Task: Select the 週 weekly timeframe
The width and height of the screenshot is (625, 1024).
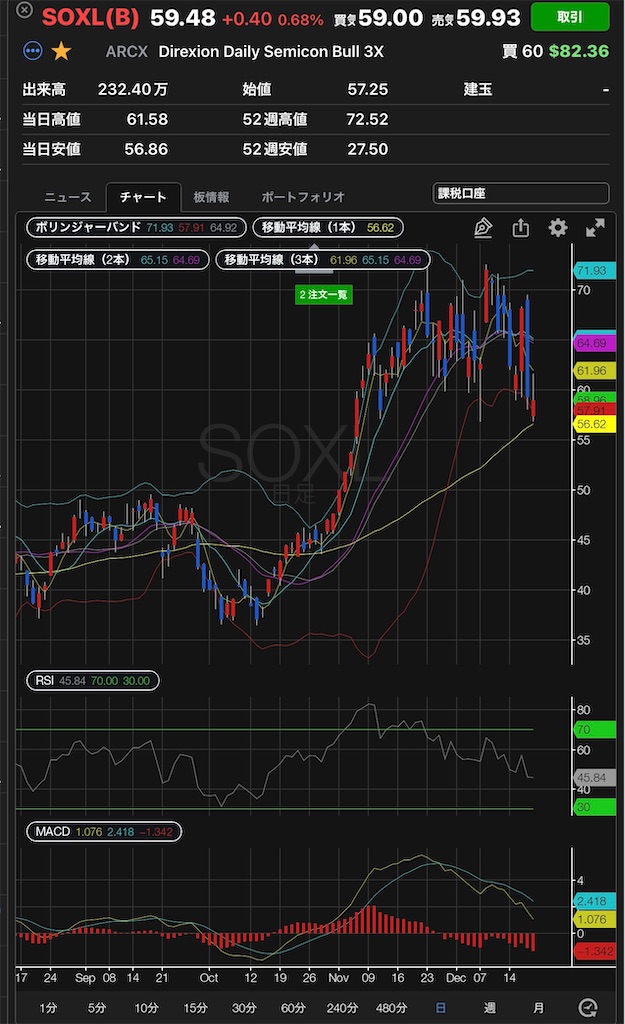Action: coord(490,1008)
